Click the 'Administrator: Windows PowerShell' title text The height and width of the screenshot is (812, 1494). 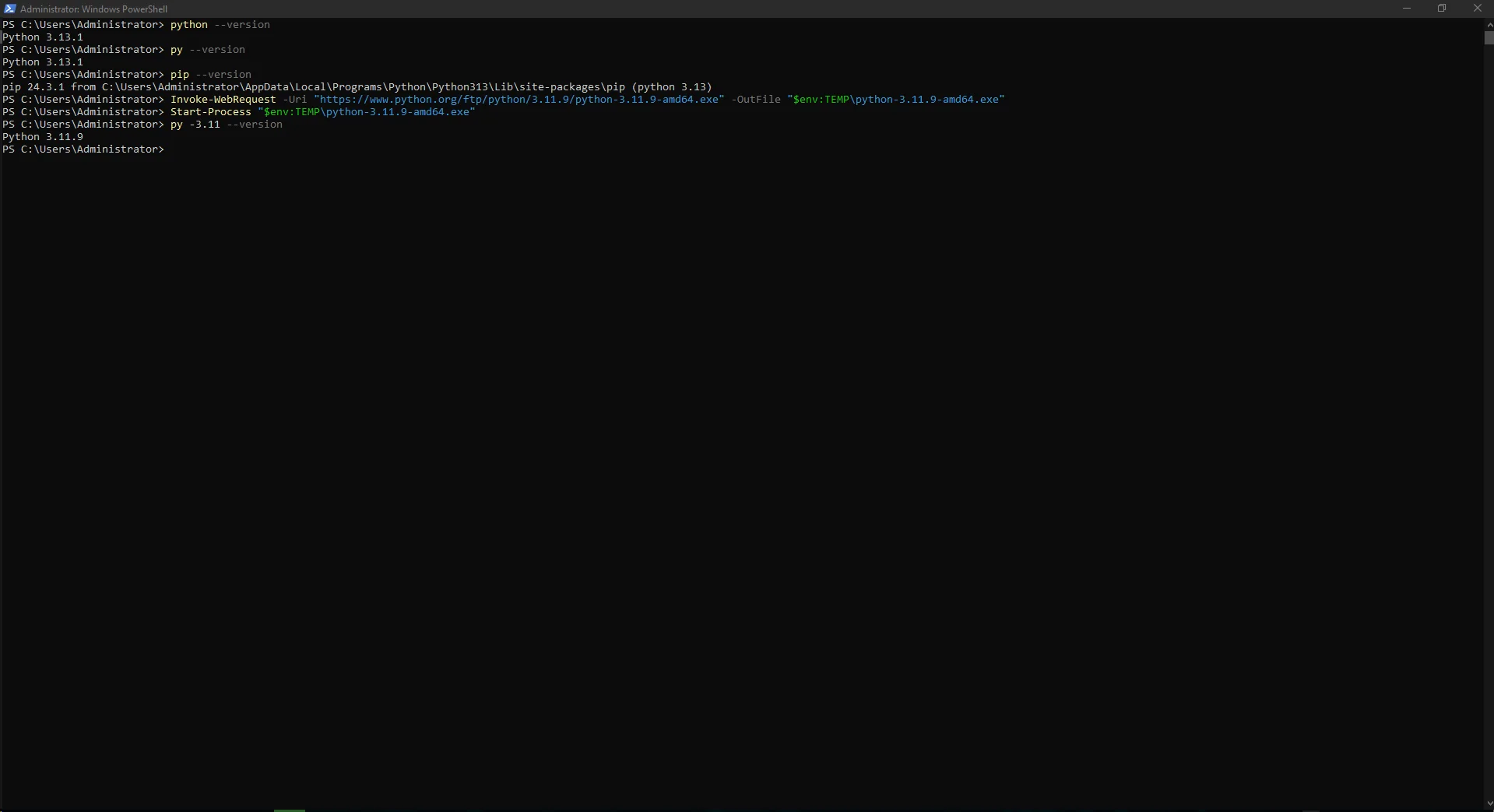(x=93, y=9)
